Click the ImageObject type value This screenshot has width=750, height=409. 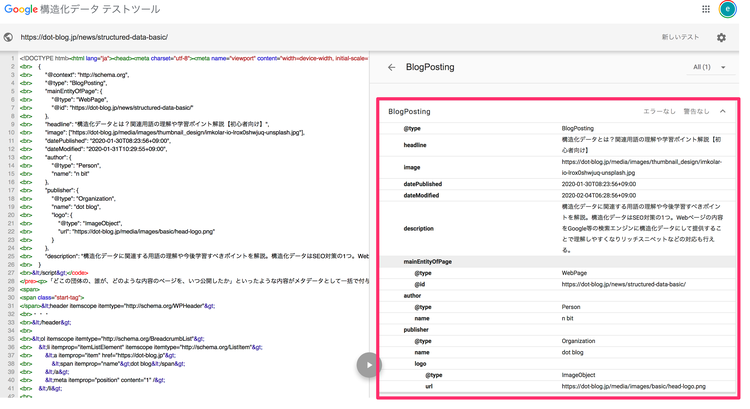578,375
